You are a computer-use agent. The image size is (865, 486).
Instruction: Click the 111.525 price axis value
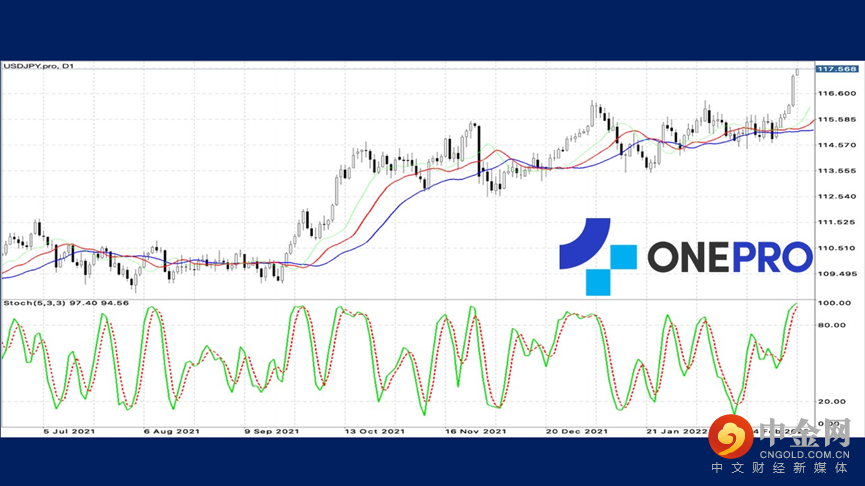click(837, 222)
